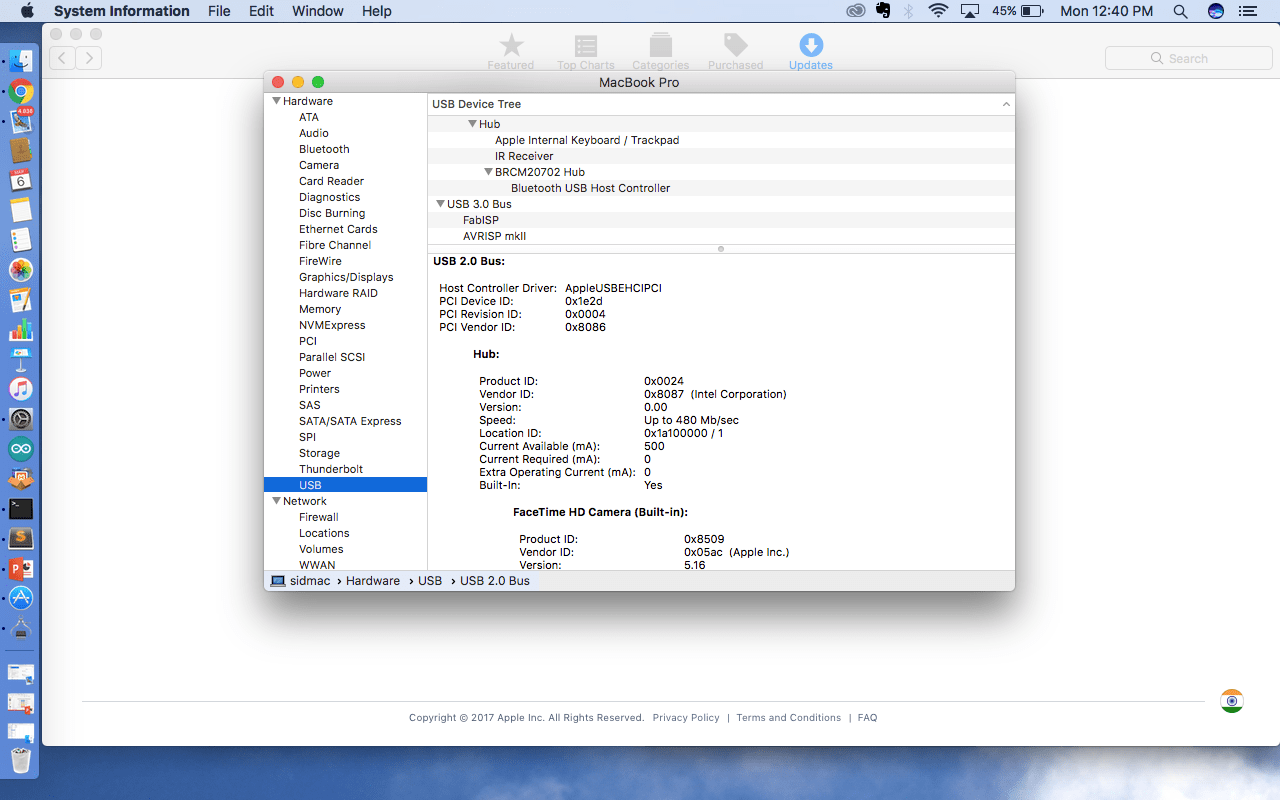This screenshot has width=1280, height=800.
Task: Select IR Receiver in device tree
Action: coord(721,156)
